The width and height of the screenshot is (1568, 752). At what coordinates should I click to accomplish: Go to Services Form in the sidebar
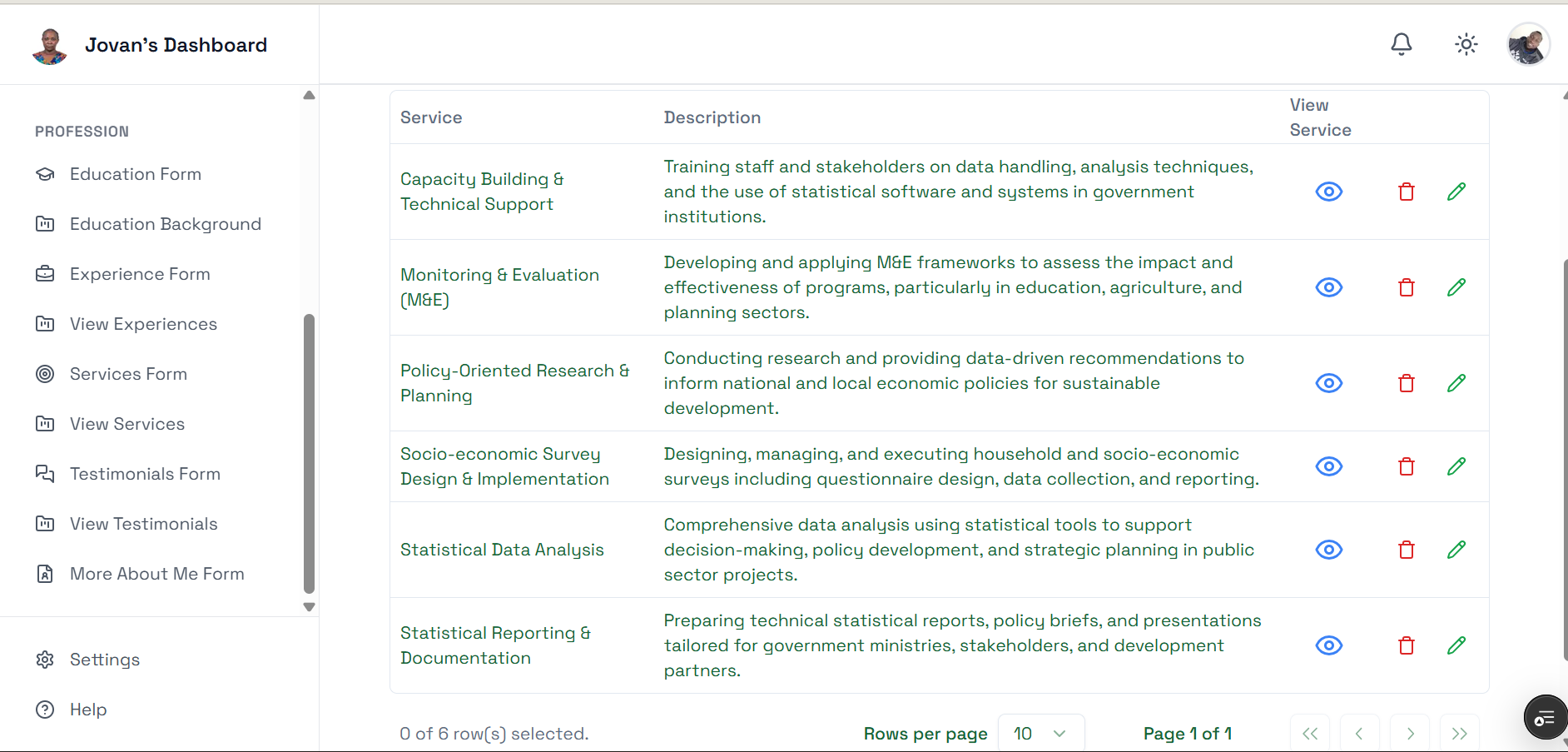coord(128,374)
